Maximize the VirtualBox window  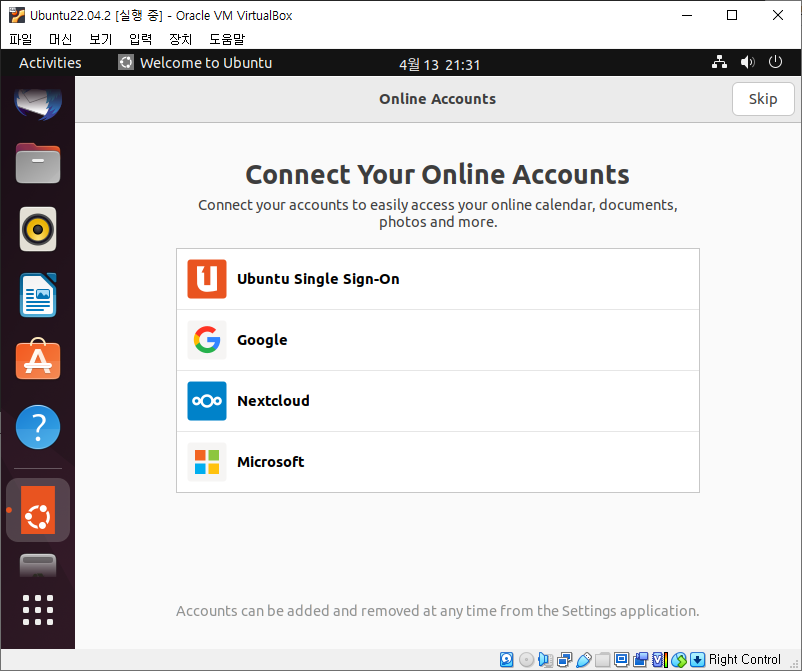[732, 15]
